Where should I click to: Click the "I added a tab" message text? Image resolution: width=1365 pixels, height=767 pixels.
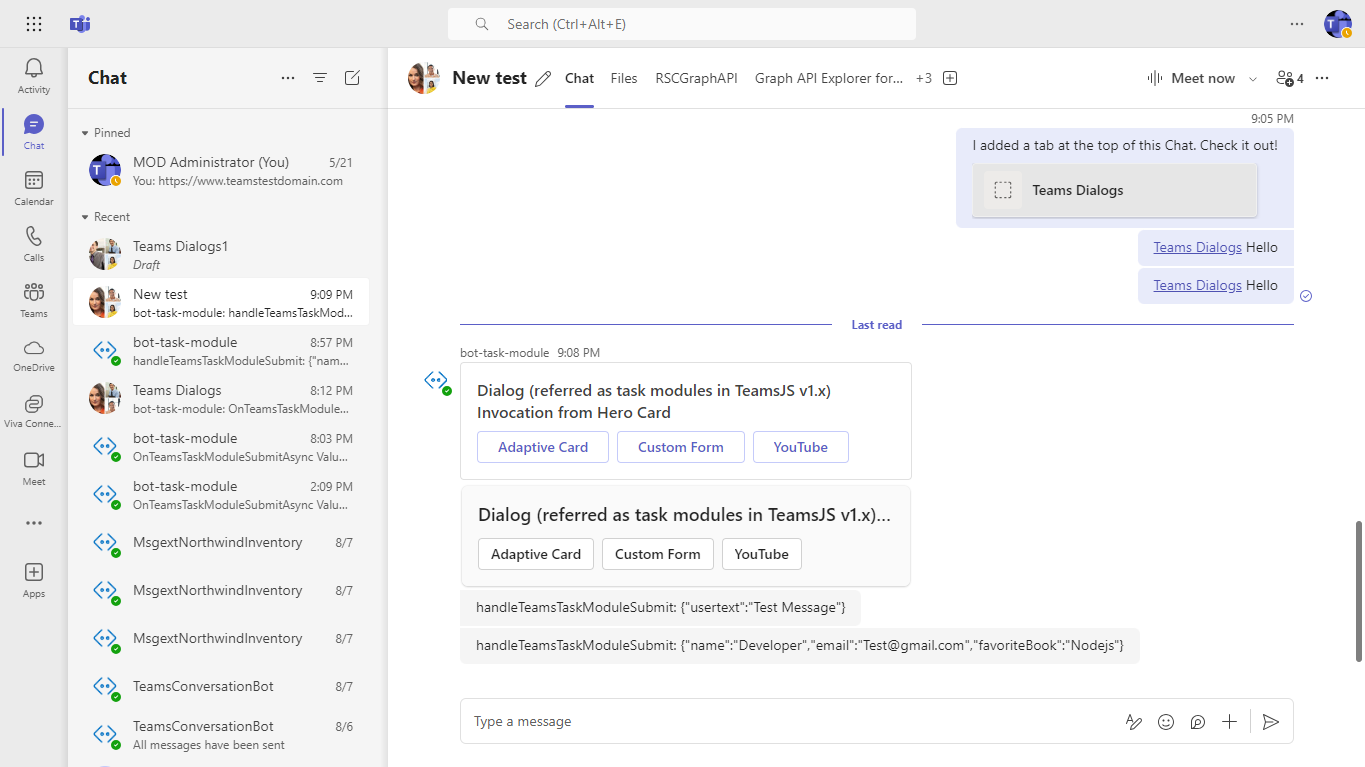[x=1125, y=145]
